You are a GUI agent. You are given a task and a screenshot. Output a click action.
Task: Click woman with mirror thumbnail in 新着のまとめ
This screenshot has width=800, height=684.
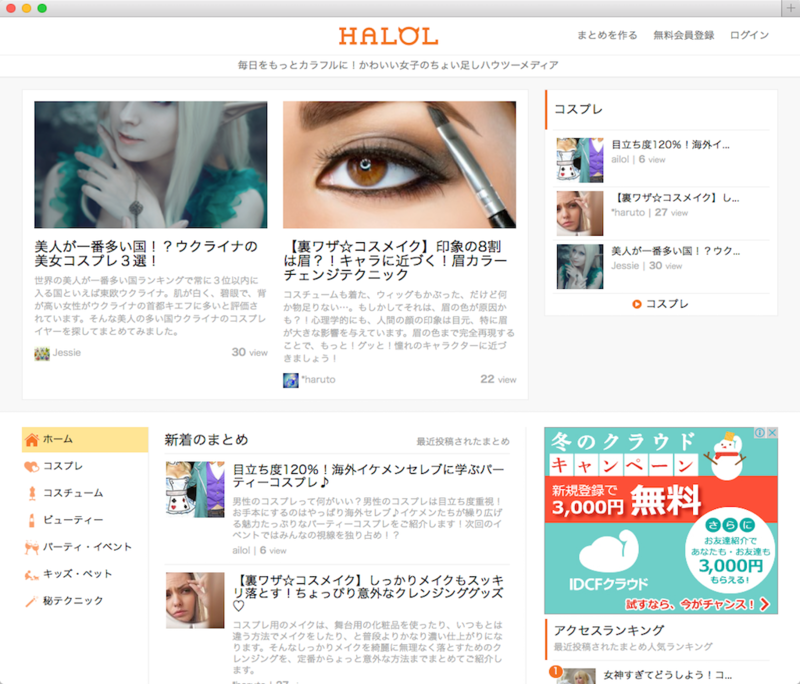point(195,600)
